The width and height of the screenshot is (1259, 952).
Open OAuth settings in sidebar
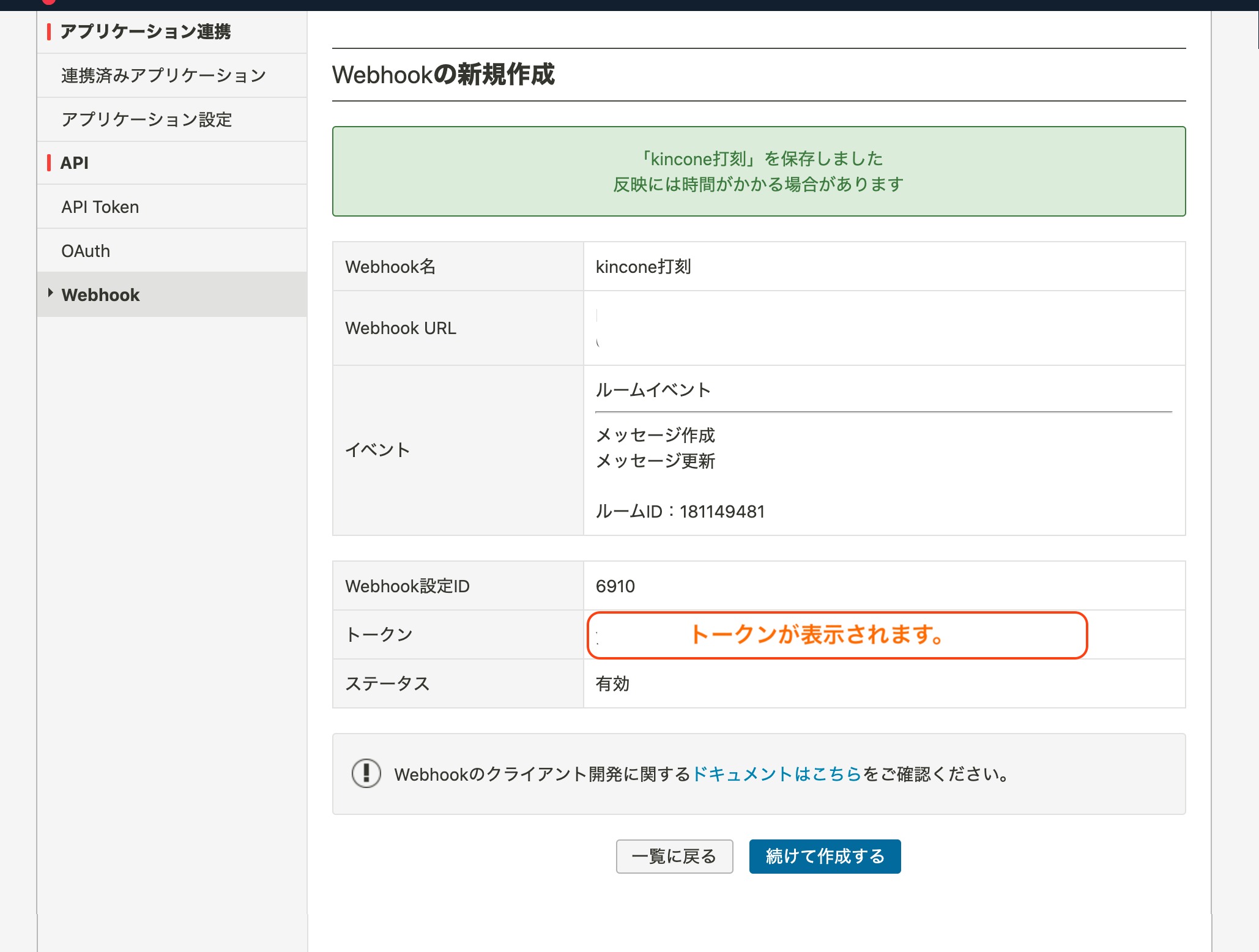[x=172, y=251]
